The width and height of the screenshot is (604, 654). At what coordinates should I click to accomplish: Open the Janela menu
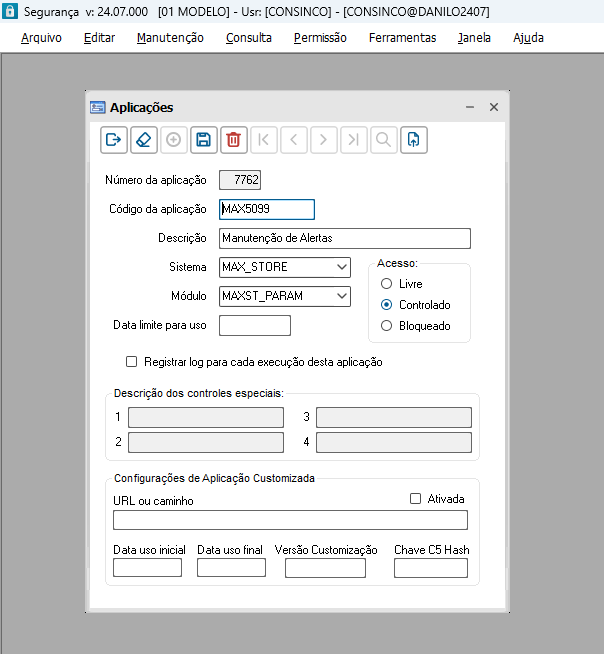click(x=474, y=38)
